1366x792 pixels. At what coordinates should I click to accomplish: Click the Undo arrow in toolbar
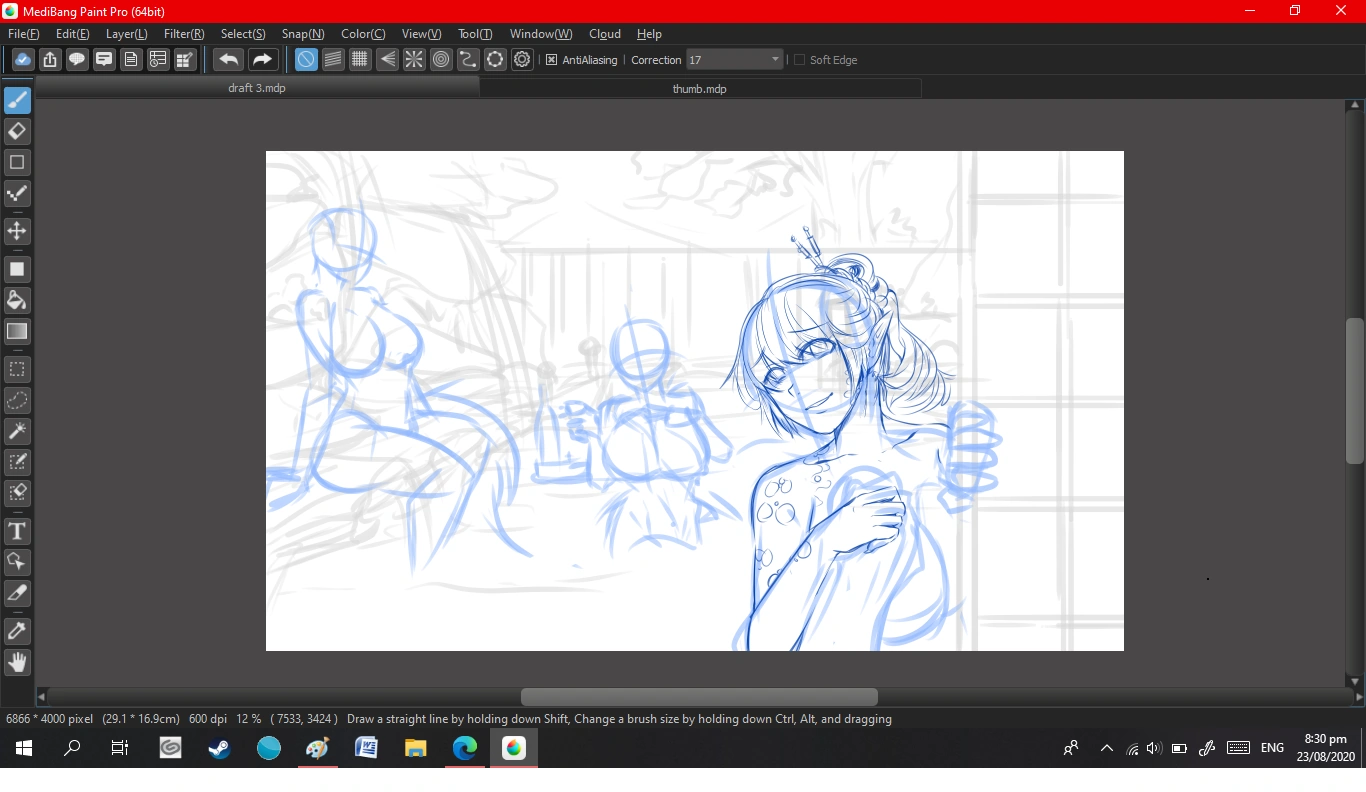click(229, 60)
